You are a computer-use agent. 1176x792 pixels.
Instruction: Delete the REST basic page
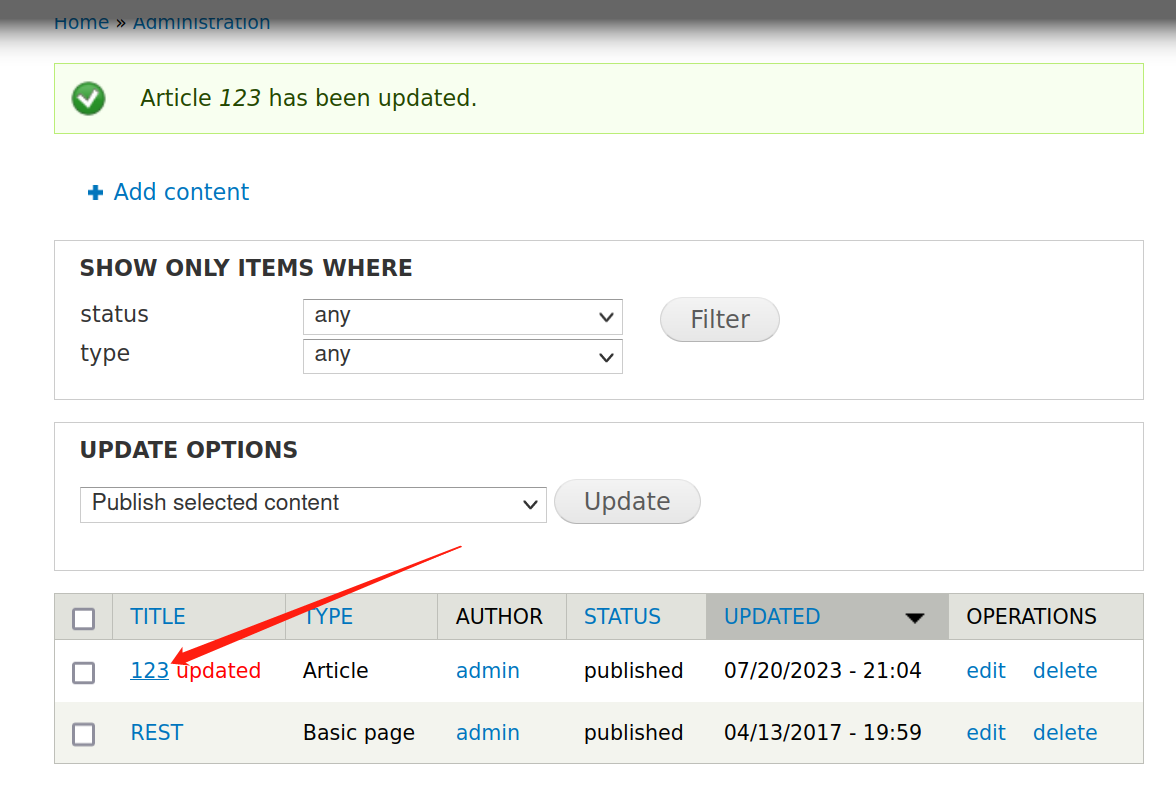1064,733
